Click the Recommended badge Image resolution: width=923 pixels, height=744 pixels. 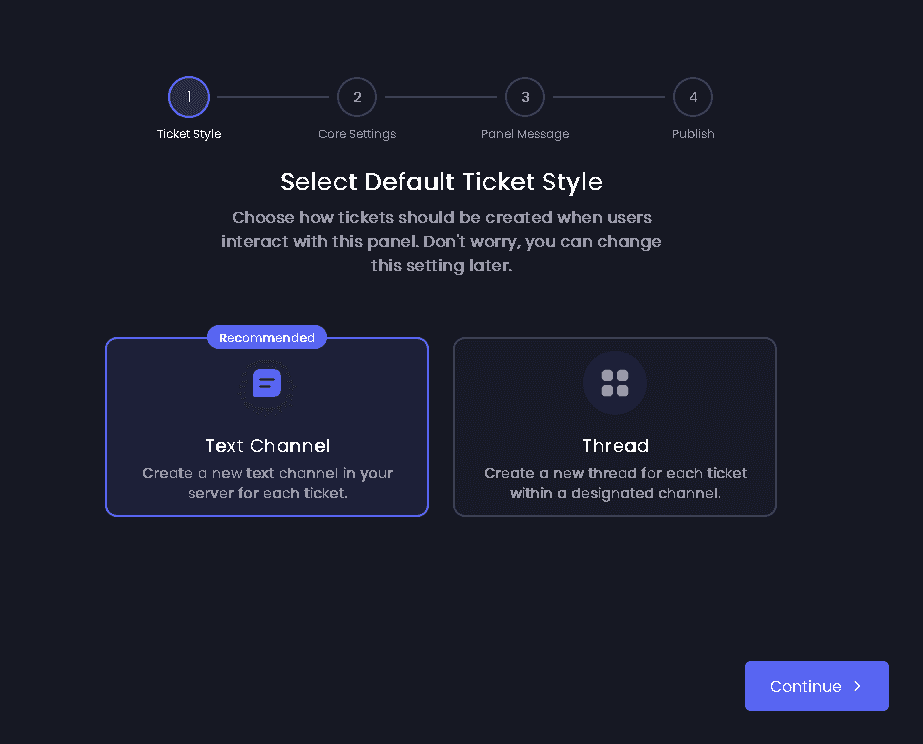(x=266, y=337)
